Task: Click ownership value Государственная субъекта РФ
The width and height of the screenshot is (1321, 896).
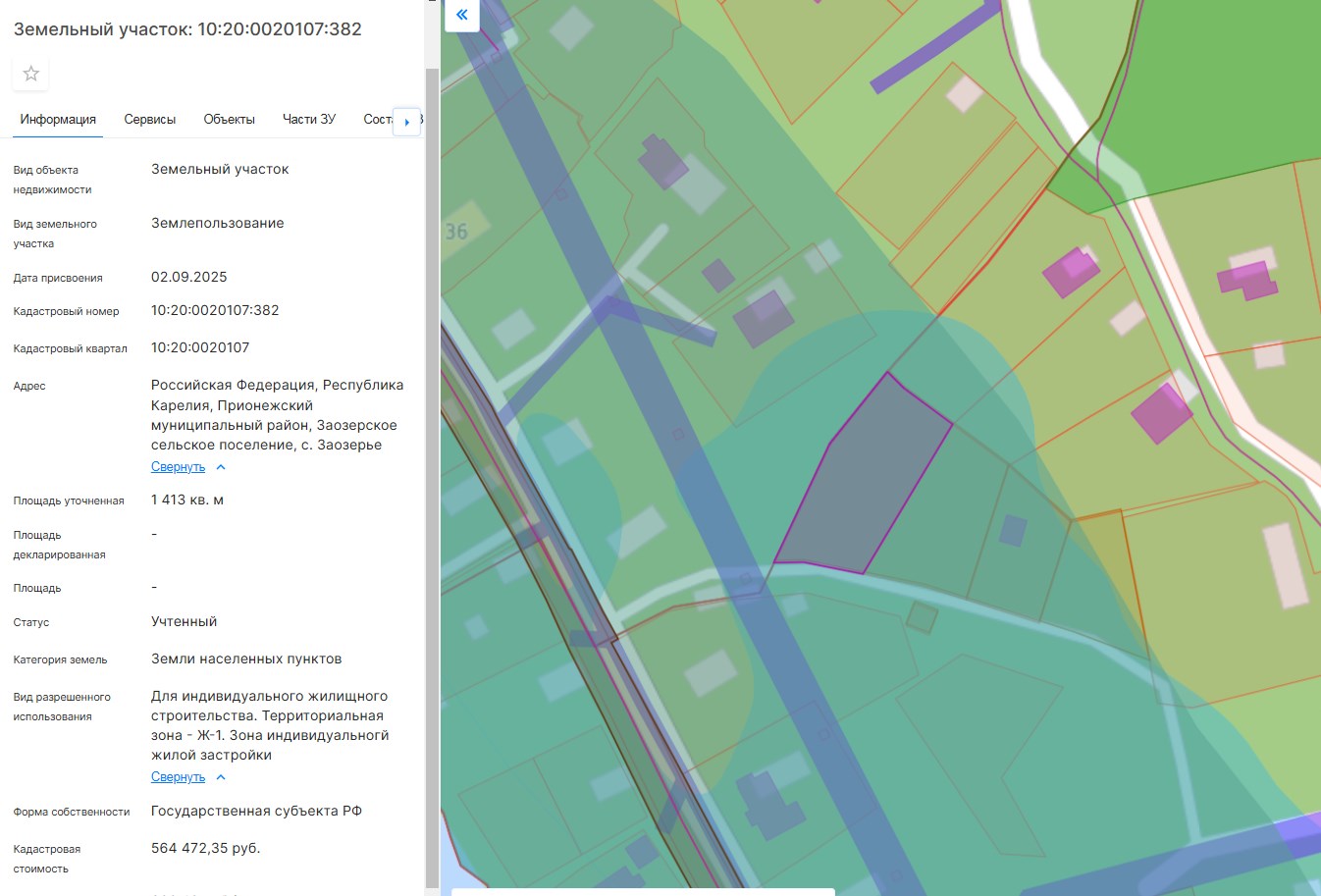Action: point(256,811)
